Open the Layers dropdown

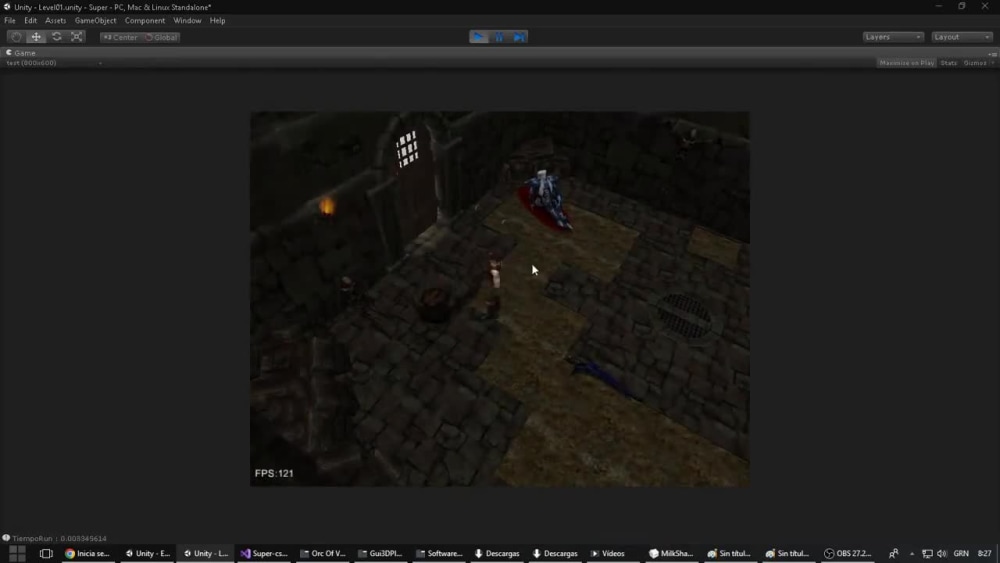(x=893, y=37)
